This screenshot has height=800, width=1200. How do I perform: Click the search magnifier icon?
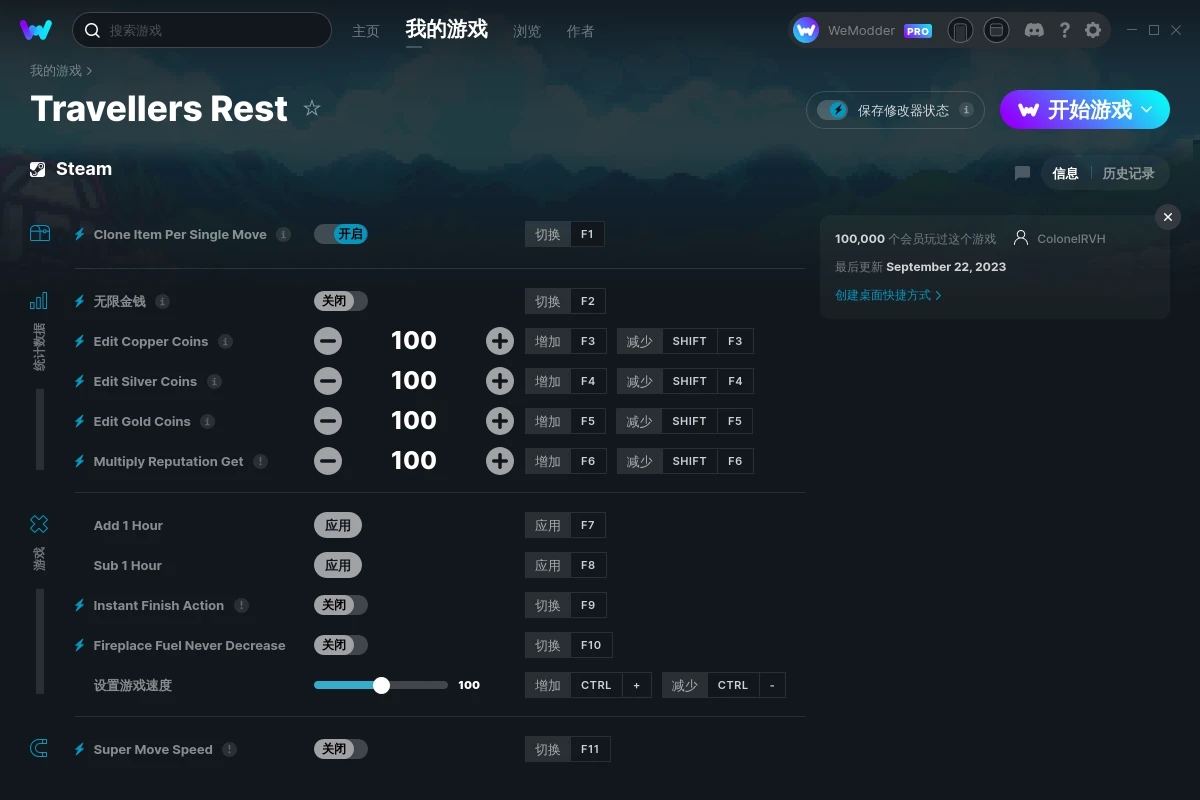point(92,30)
